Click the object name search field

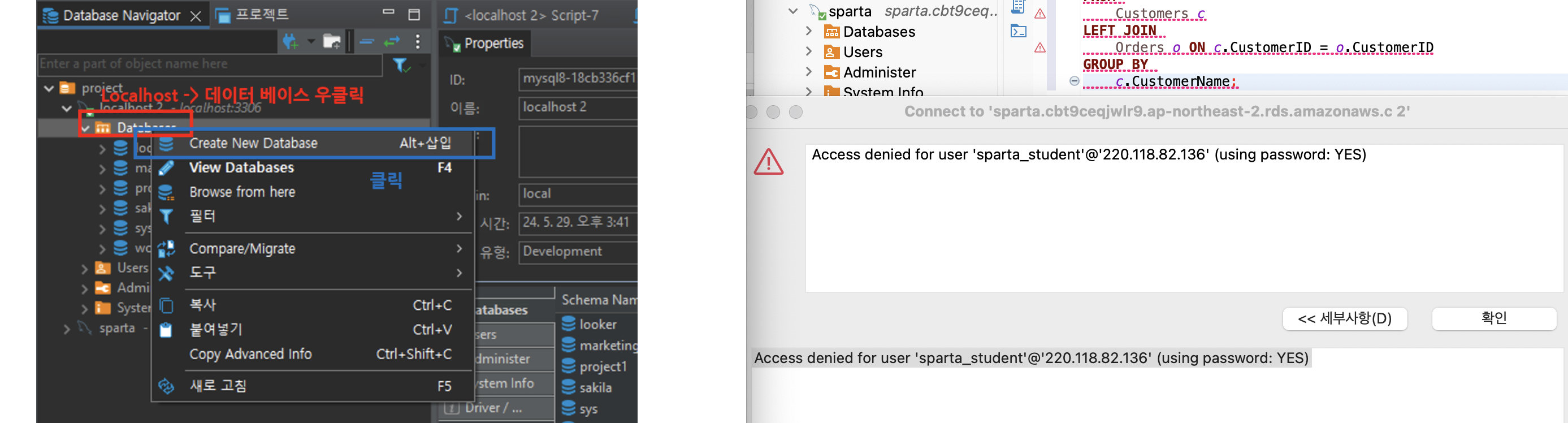pyautogui.click(x=211, y=64)
